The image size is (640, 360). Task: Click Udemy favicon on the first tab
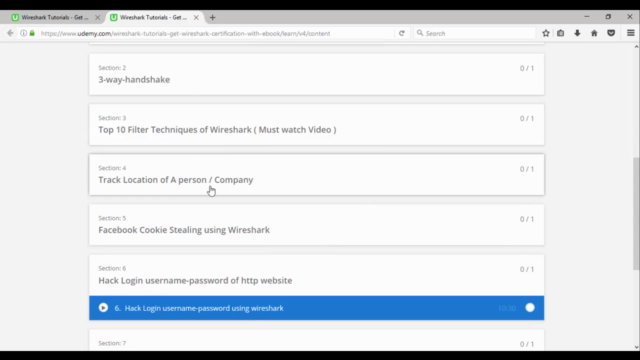click(15, 18)
